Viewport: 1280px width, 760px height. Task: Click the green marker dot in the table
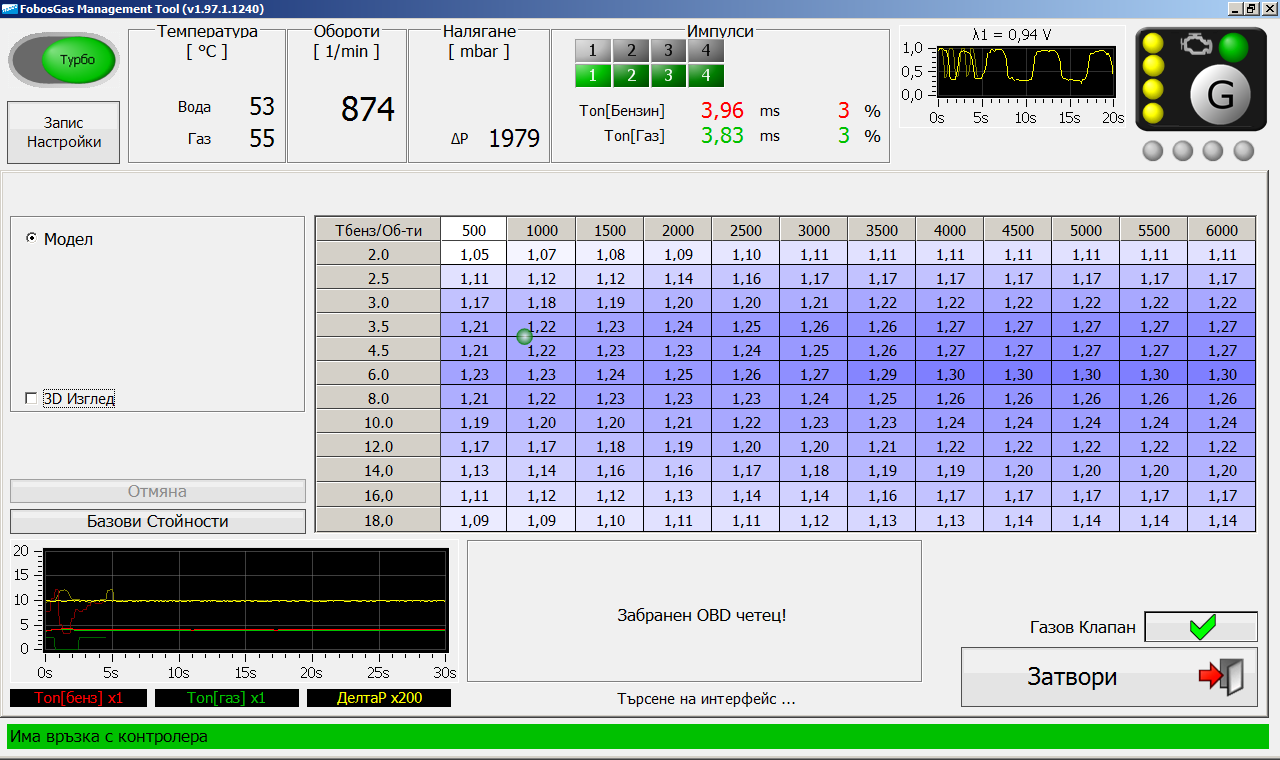pos(524,337)
